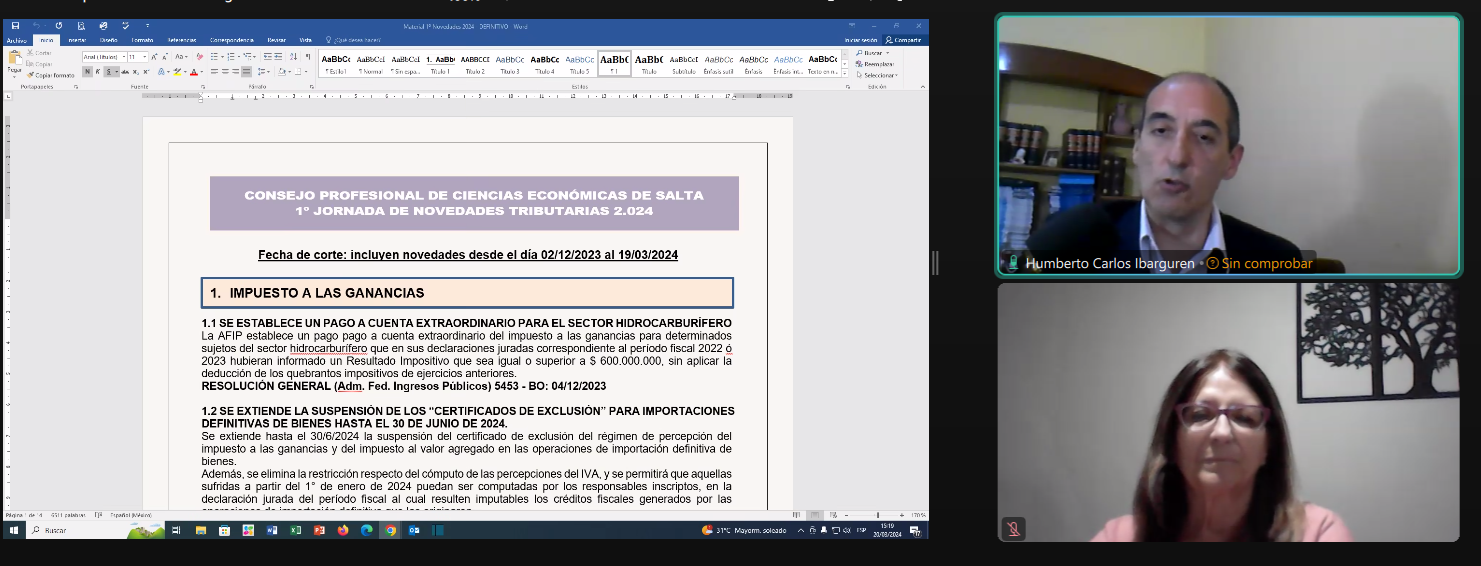Toggle underline (S) formatting
Screen dimensions: 1481x566
pos(109,72)
